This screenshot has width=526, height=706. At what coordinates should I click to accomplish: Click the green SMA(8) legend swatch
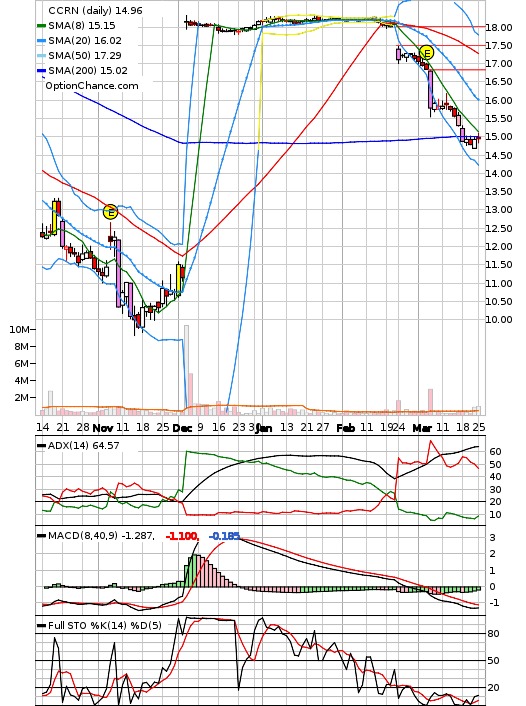[x=41, y=26]
